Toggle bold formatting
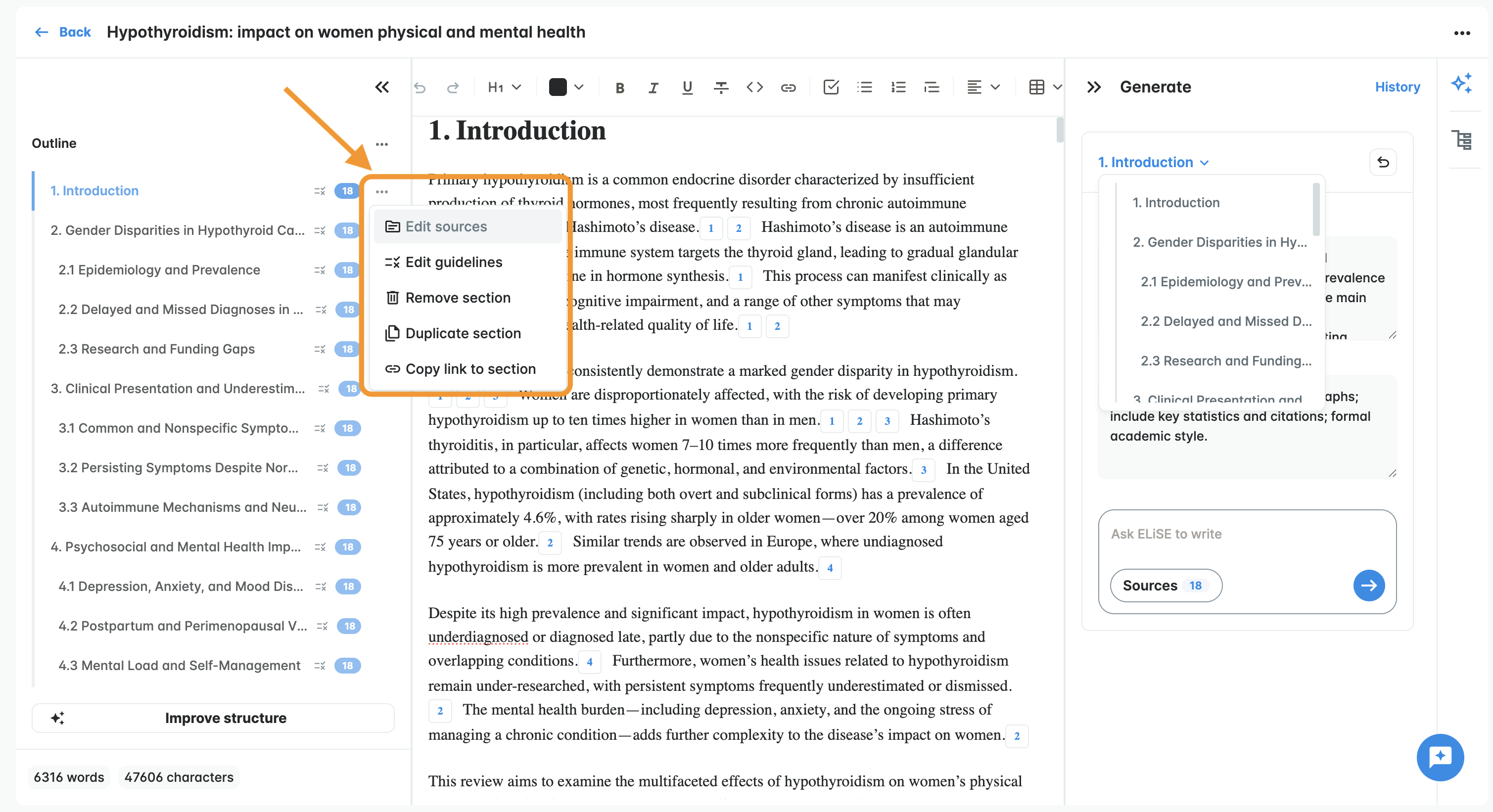The height and width of the screenshot is (812, 1493). click(x=619, y=88)
